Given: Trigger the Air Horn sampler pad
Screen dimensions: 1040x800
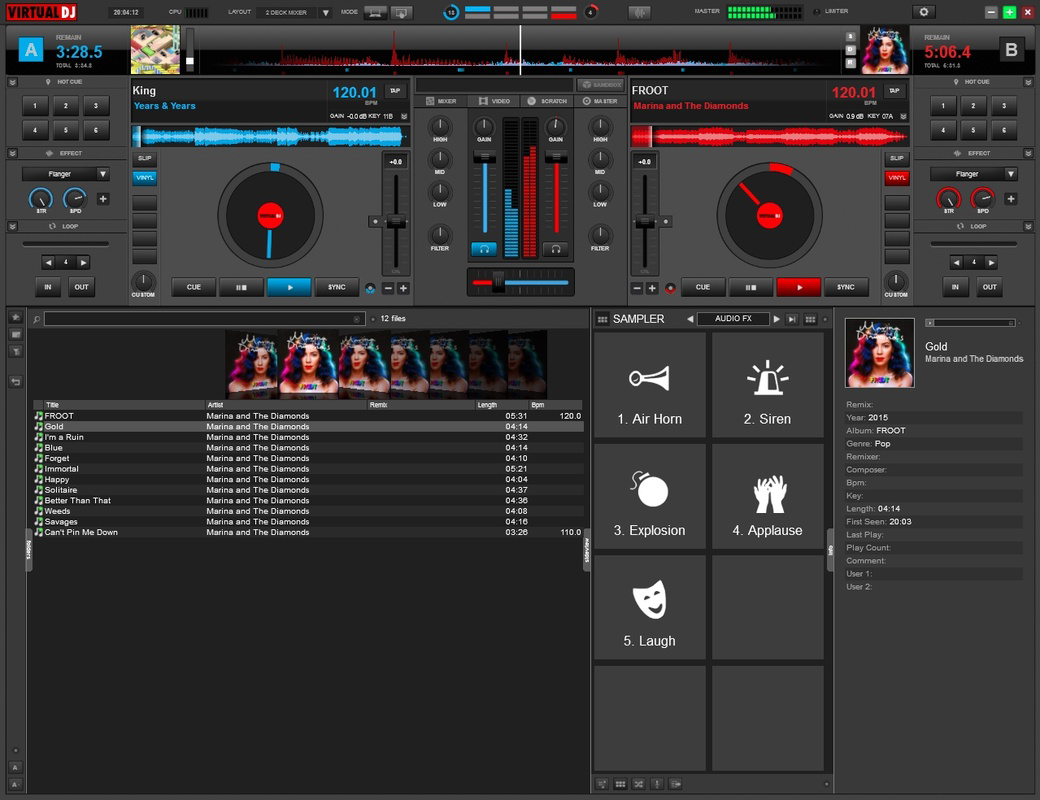Looking at the screenshot, I should click(649, 385).
